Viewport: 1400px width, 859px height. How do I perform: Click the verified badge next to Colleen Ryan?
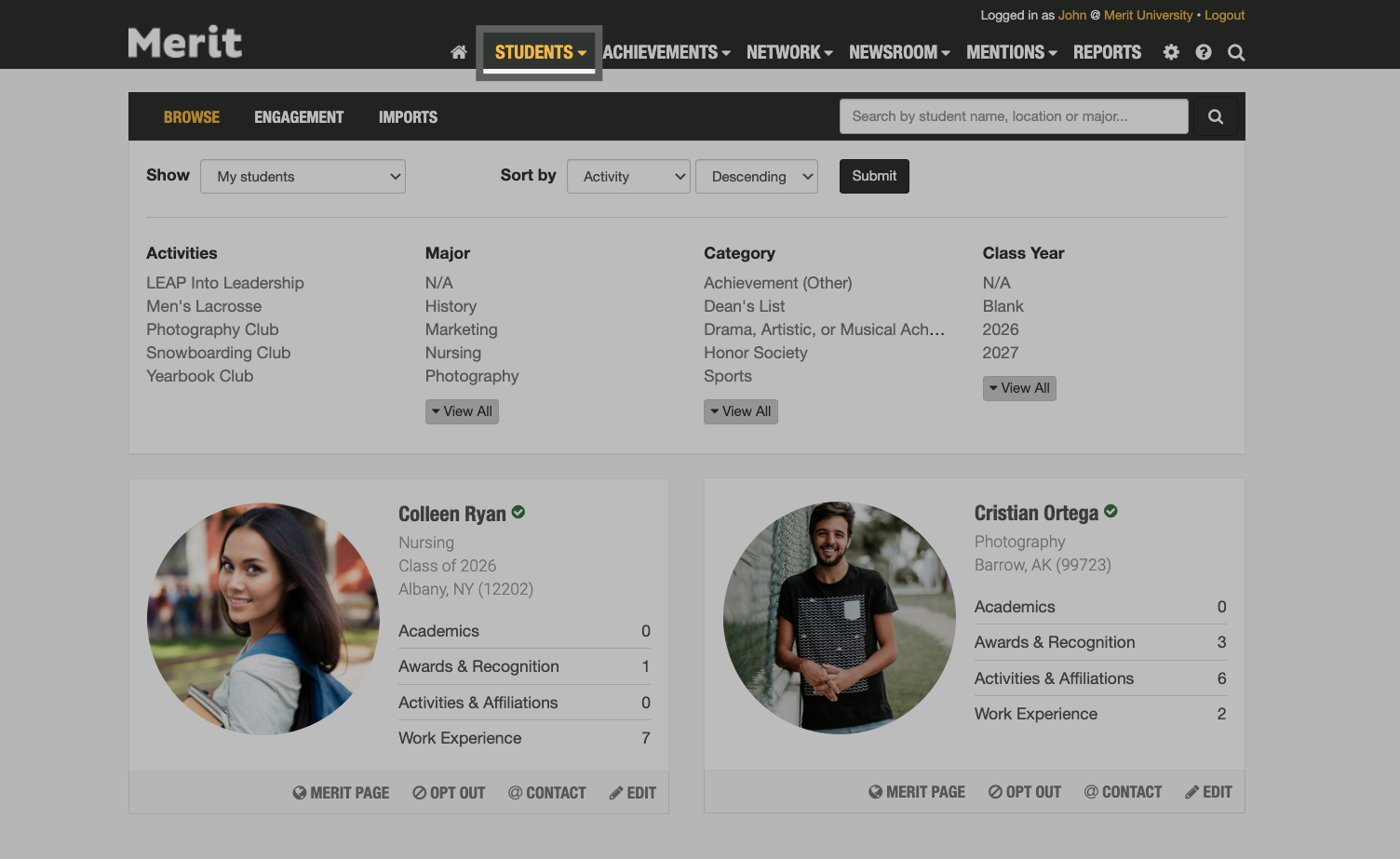click(x=518, y=512)
